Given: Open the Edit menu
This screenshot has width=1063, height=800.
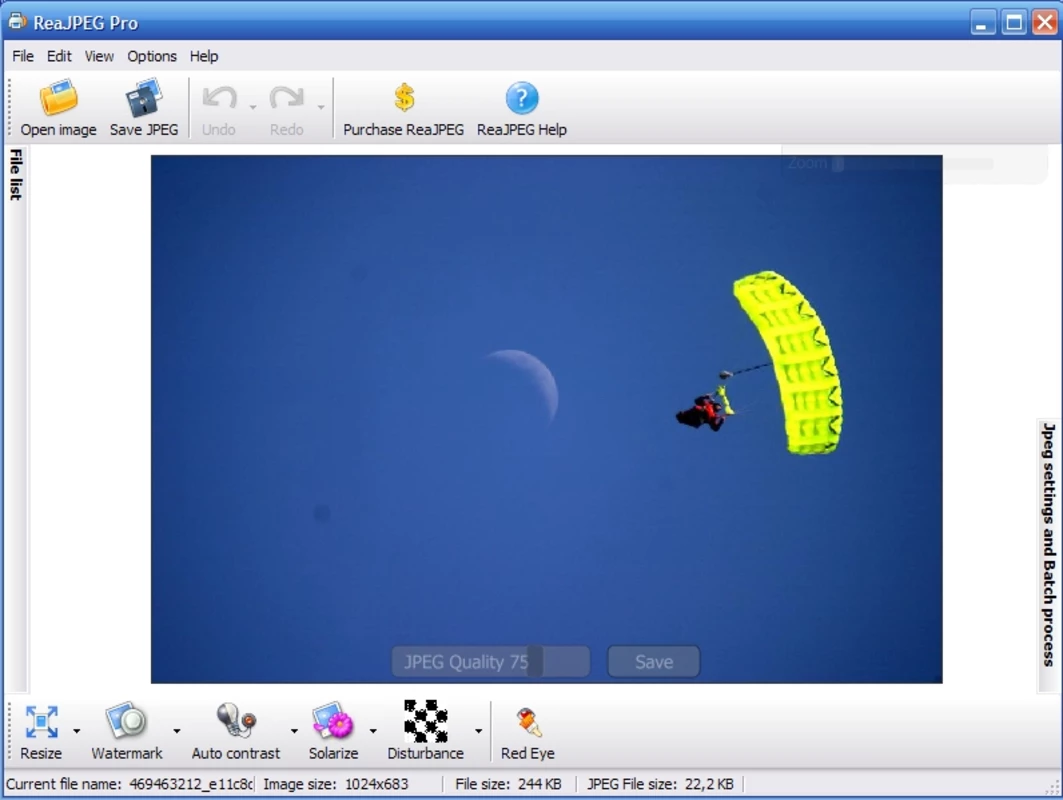Looking at the screenshot, I should click(59, 56).
